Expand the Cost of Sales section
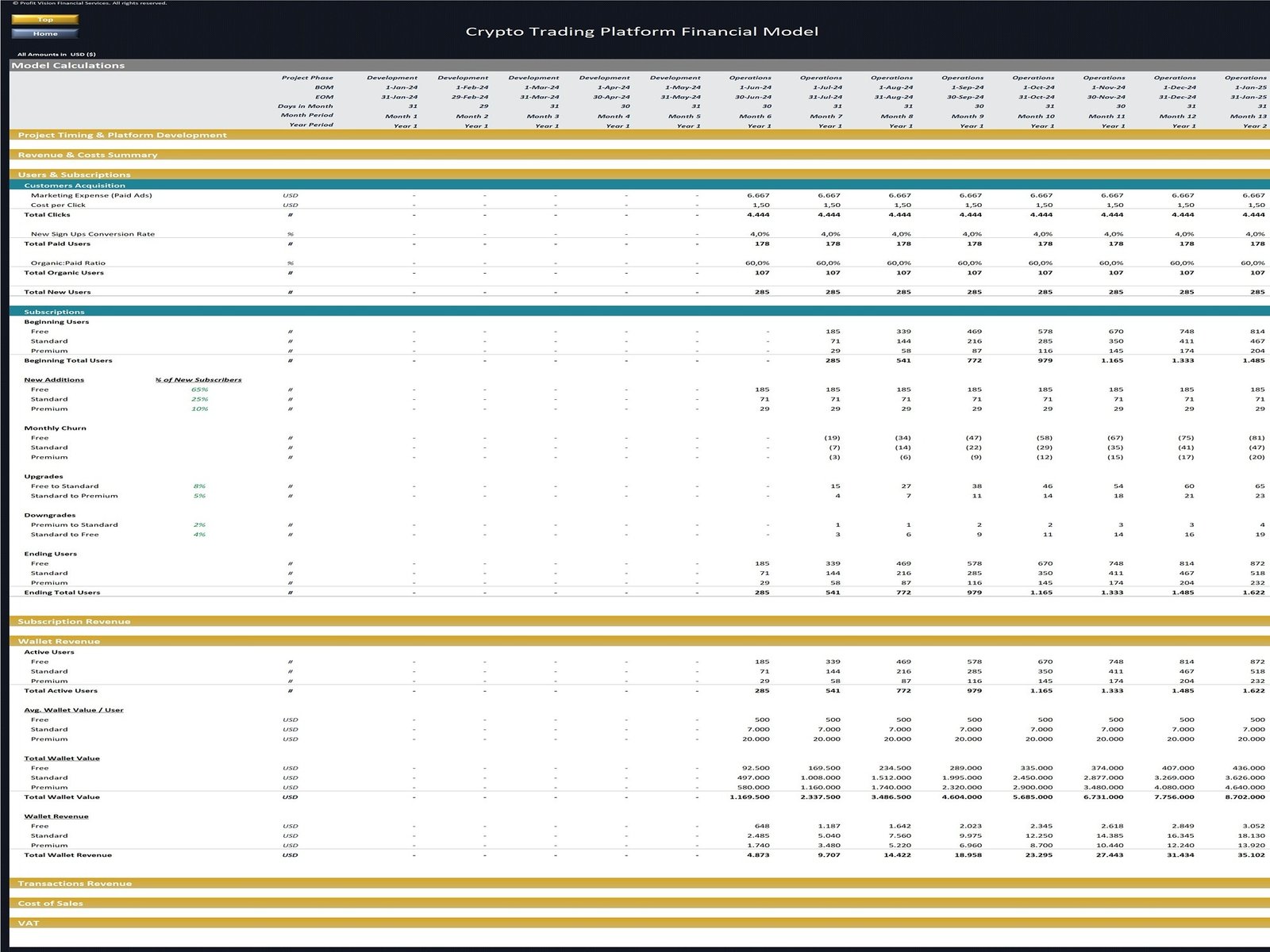The image size is (1270, 952). point(50,903)
